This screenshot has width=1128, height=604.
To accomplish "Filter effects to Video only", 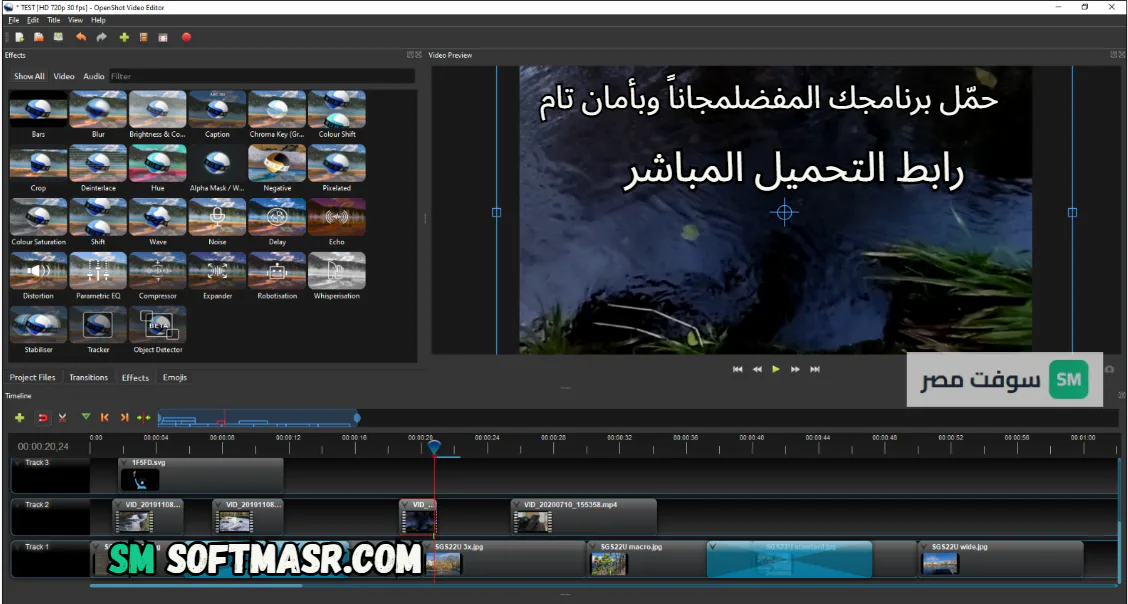I will pyautogui.click(x=64, y=76).
